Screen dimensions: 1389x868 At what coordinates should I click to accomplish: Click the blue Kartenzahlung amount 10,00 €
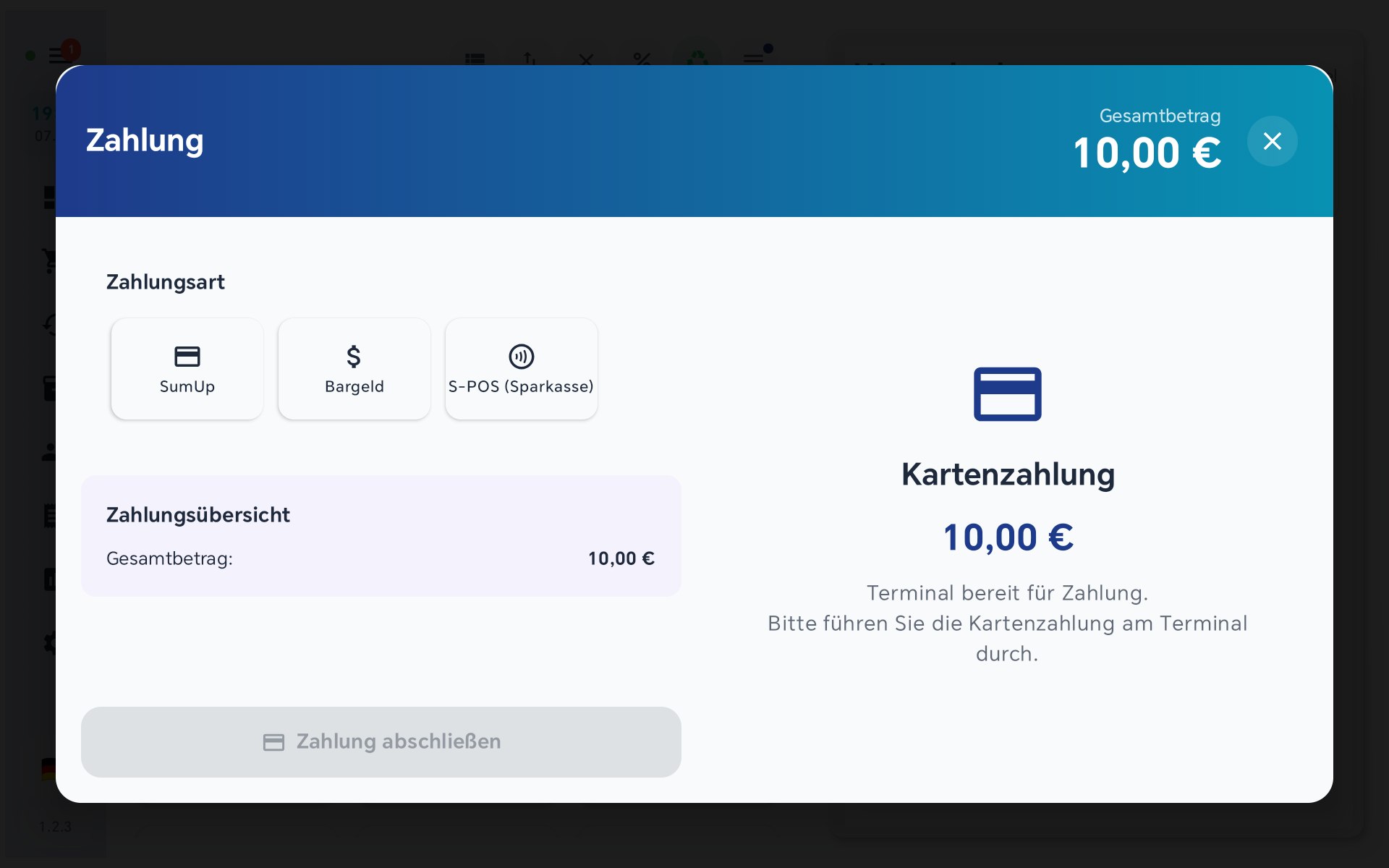coord(1008,537)
